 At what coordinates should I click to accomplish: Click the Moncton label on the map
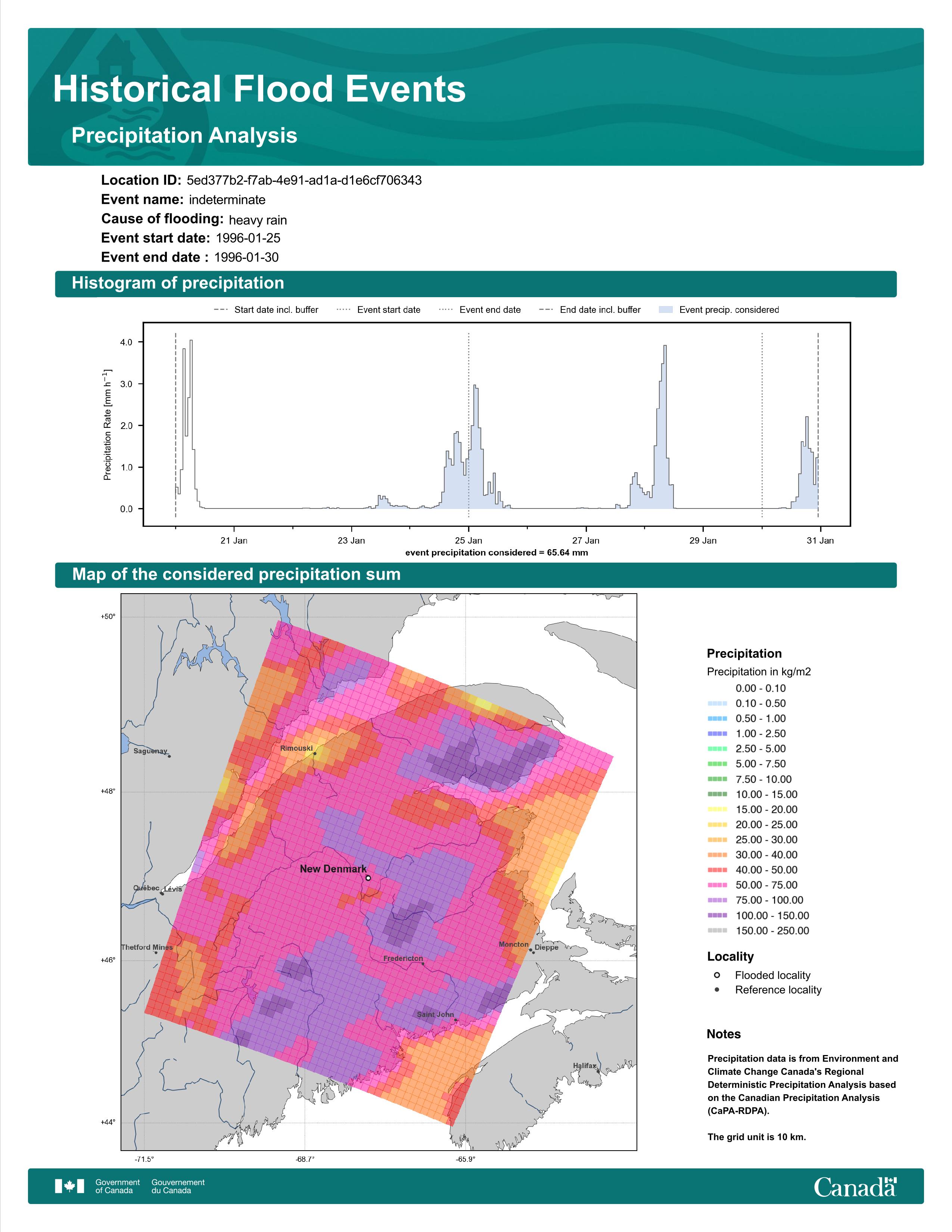pyautogui.click(x=514, y=944)
